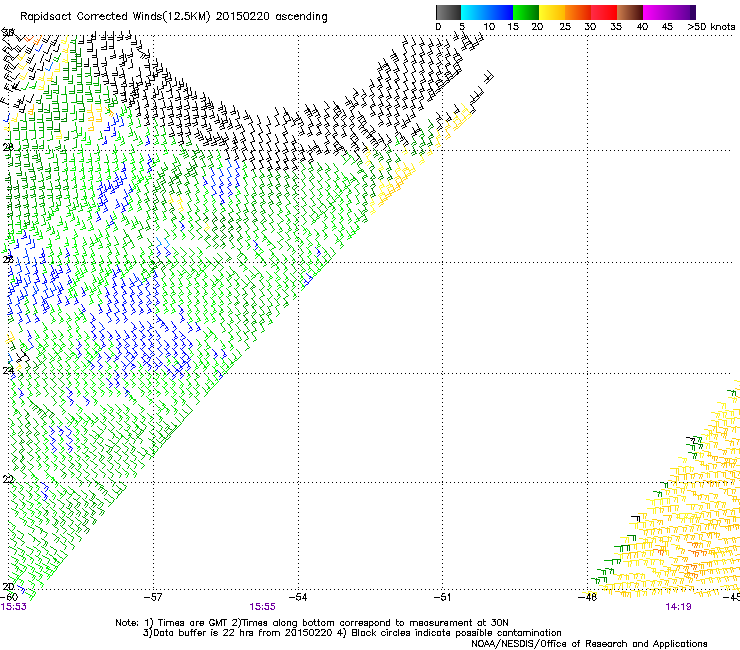Click the brown 35-40 knots legend swatch
Image resolution: width=740 pixels, height=650 pixels.
coord(630,12)
